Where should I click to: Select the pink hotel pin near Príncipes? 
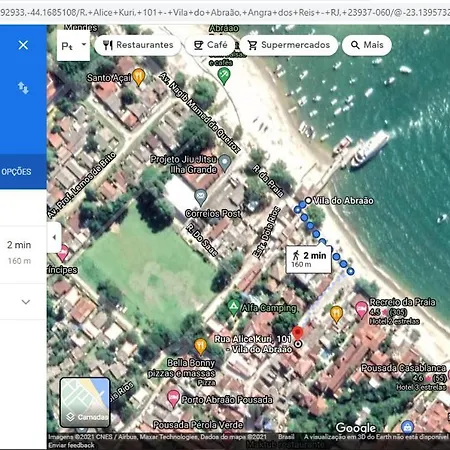tap(63, 254)
